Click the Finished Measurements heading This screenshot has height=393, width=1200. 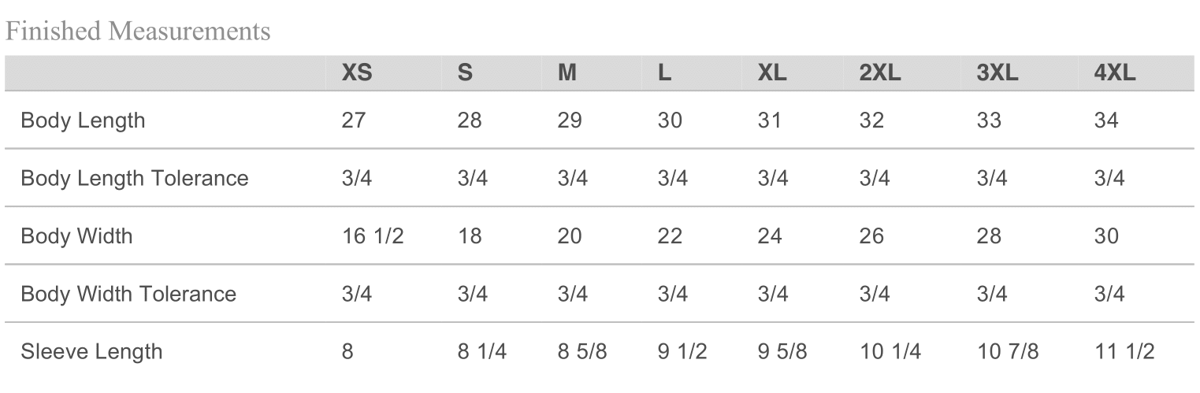coord(138,32)
